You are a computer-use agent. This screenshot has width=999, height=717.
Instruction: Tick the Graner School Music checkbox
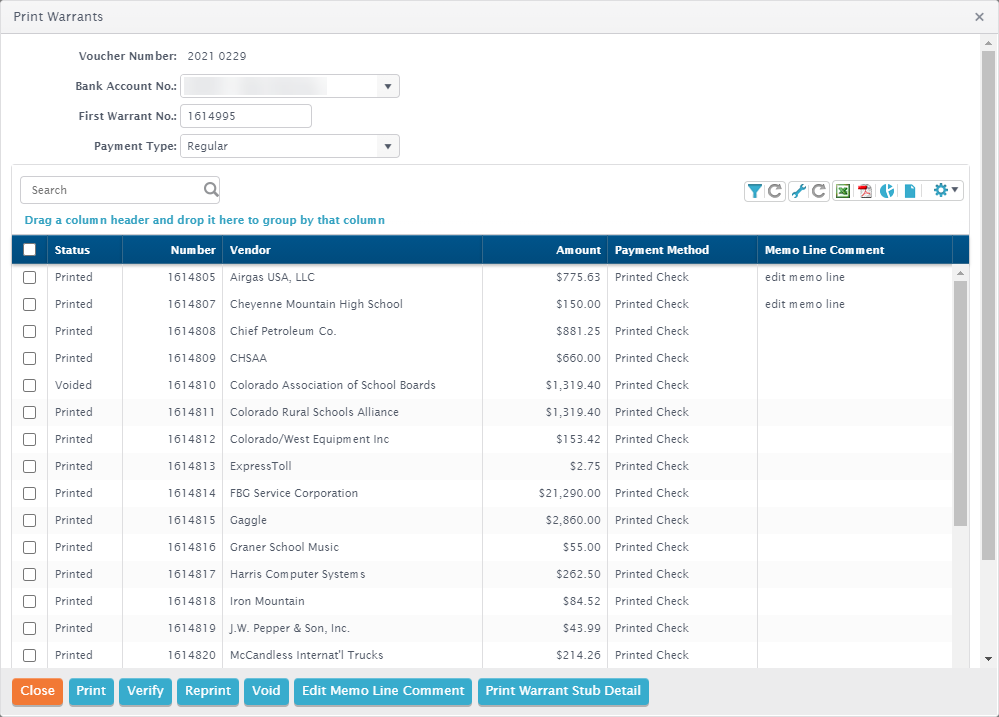point(29,547)
